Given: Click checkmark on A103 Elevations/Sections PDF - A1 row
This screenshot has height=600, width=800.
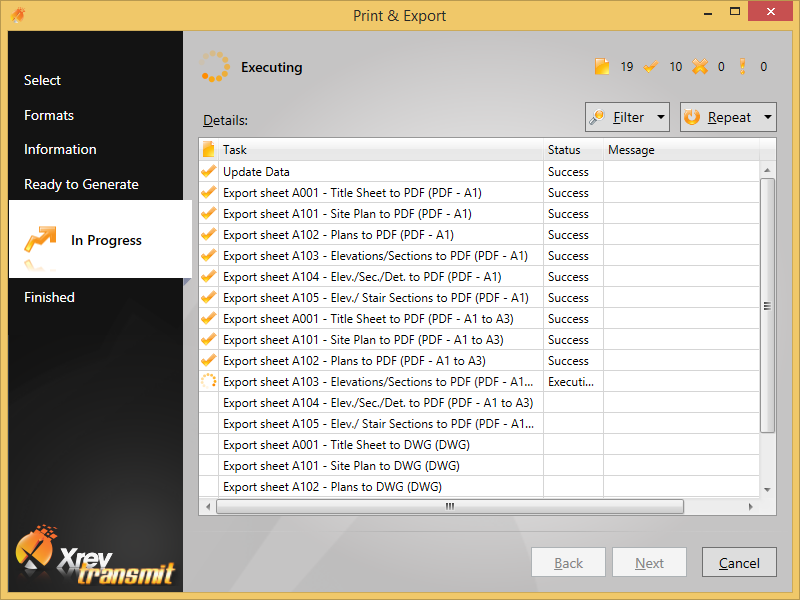Looking at the screenshot, I should click(x=208, y=255).
